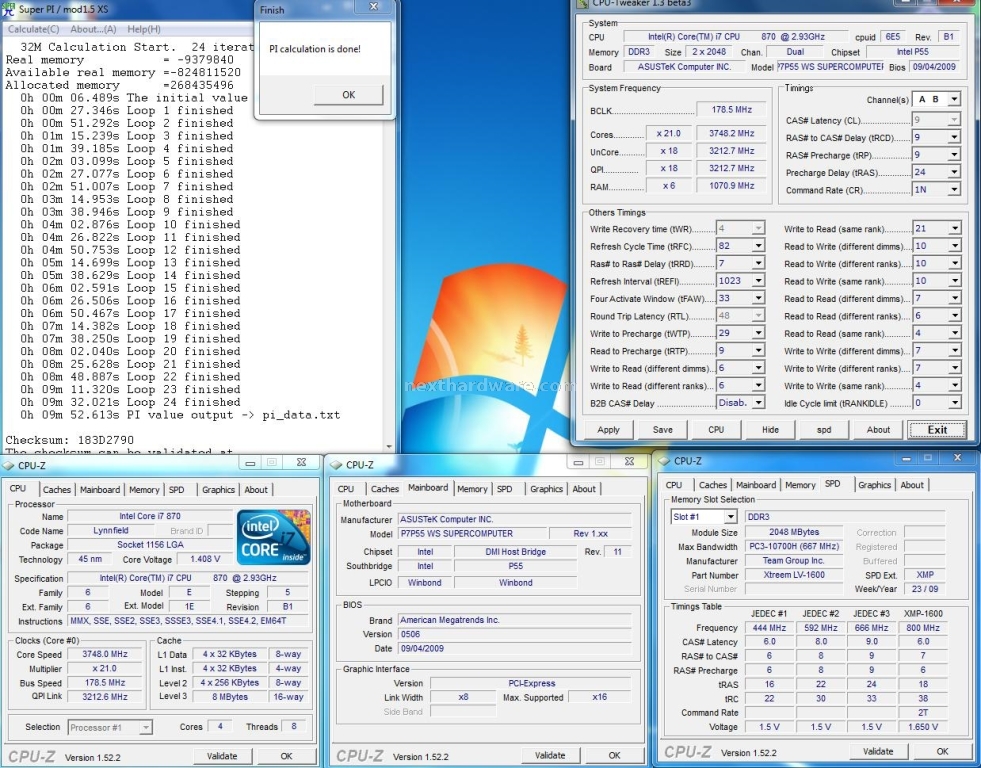Minimize the CPU-Z SPD window

click(905, 458)
